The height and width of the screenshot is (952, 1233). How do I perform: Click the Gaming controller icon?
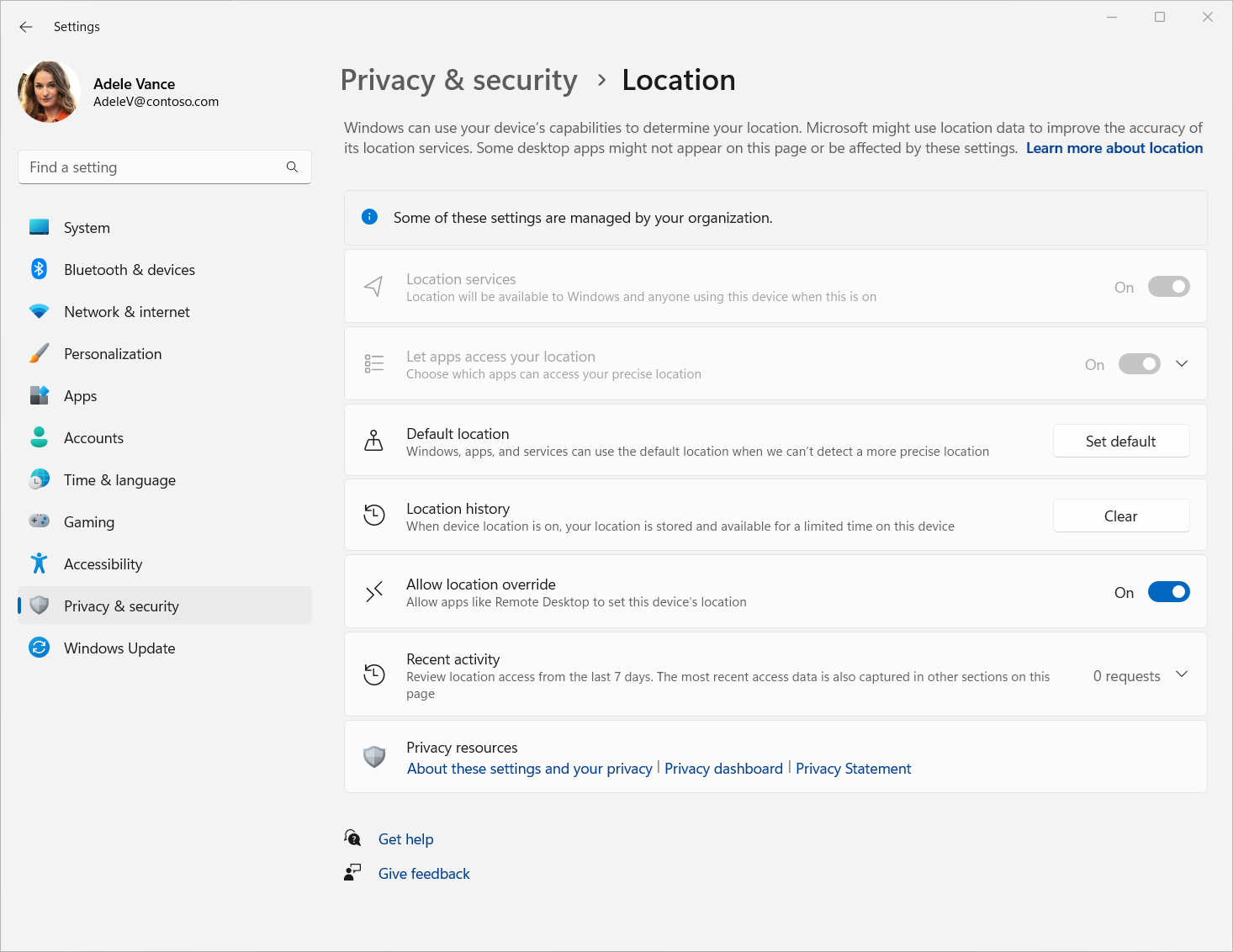click(39, 521)
